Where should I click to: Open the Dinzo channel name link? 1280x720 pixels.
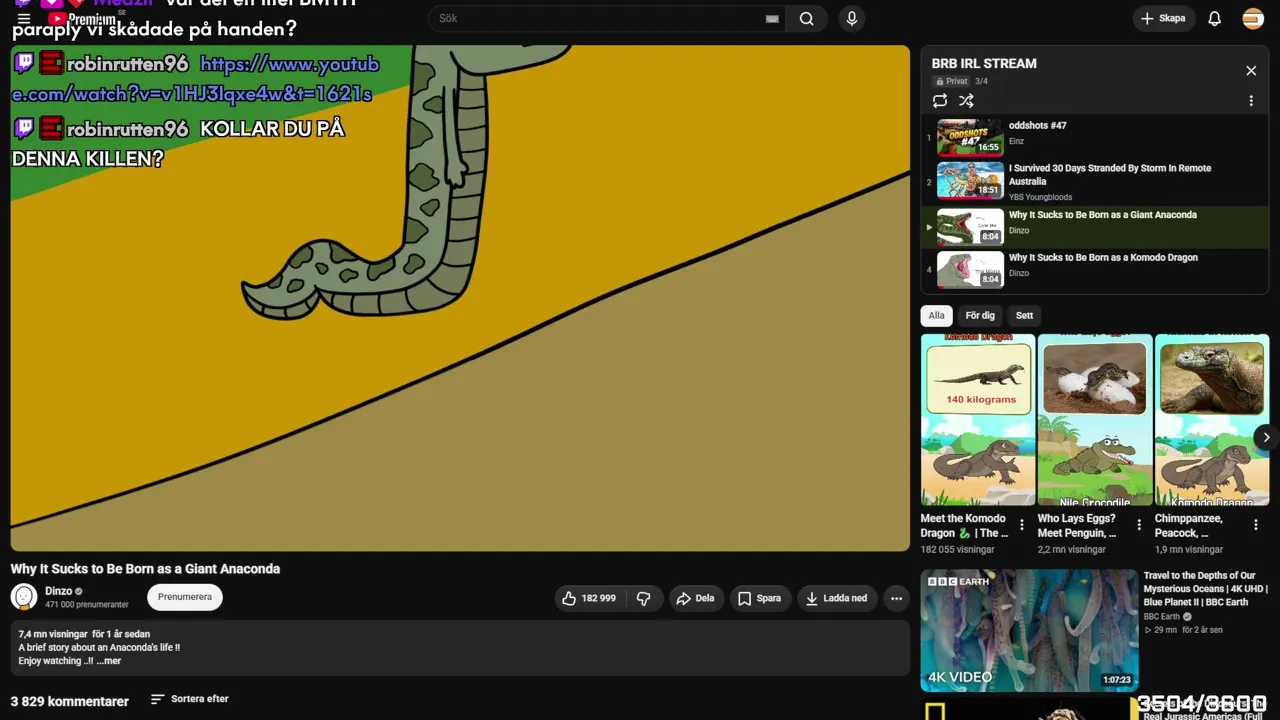click(x=59, y=591)
